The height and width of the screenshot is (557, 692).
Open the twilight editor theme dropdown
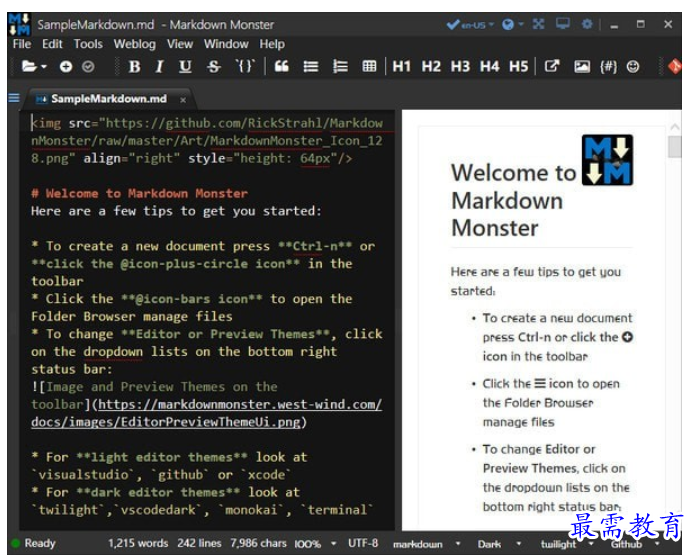567,544
